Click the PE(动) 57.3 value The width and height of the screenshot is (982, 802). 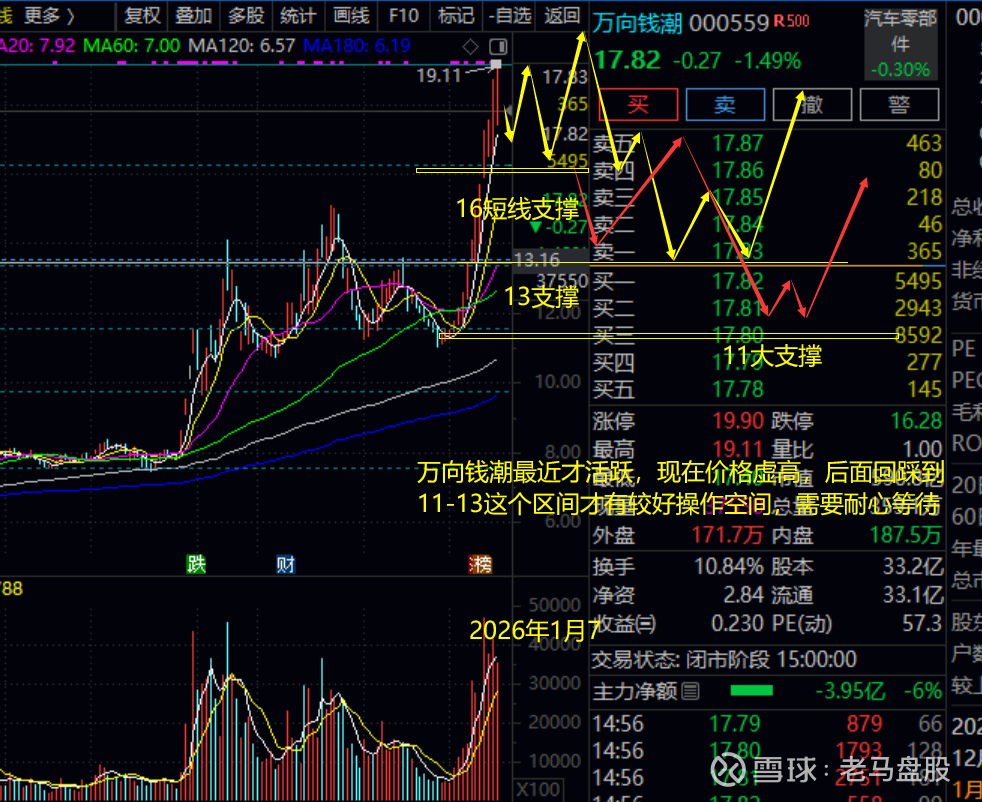(x=921, y=624)
